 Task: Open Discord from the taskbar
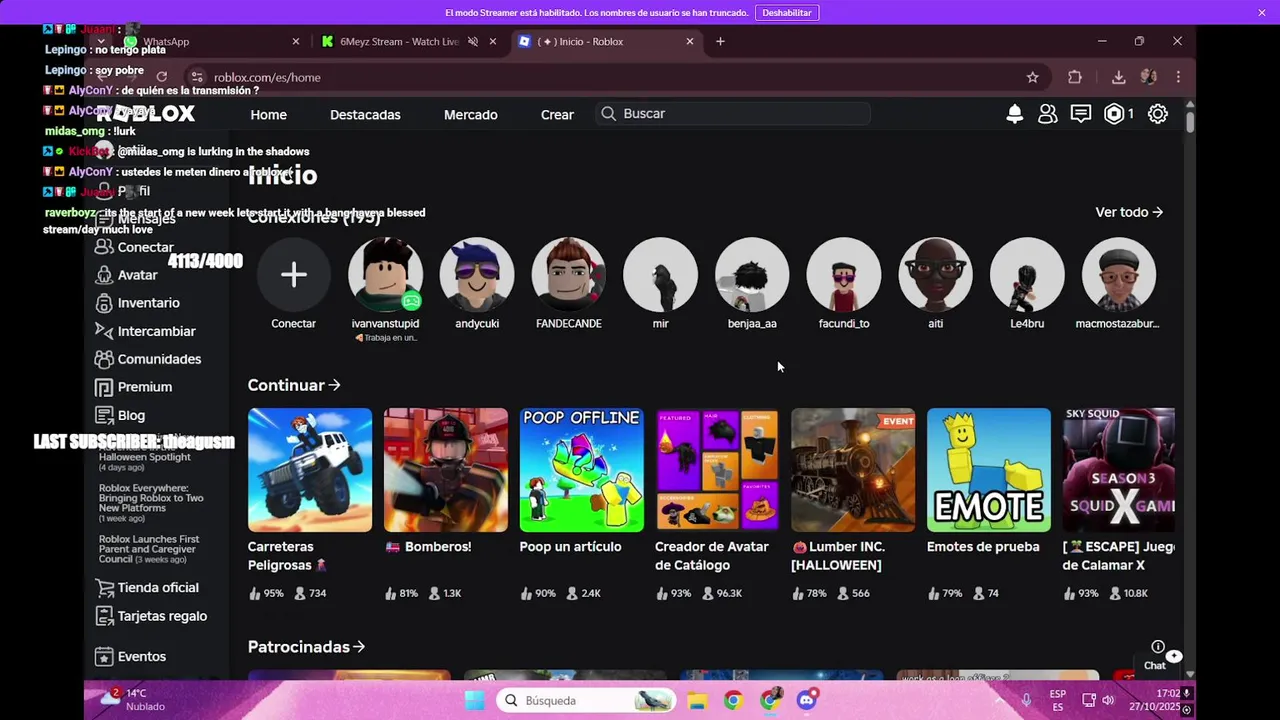click(x=807, y=700)
